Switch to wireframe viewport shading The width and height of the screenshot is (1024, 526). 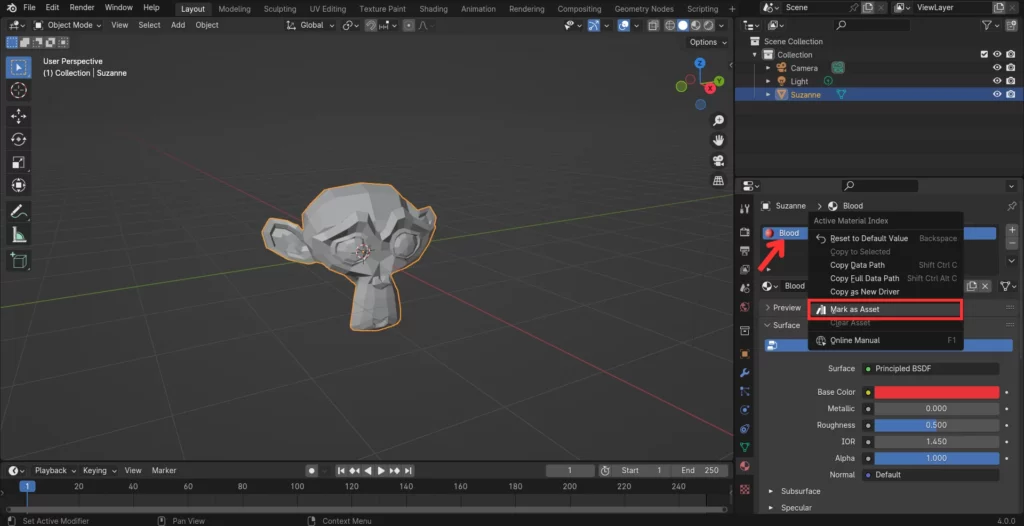[670, 25]
